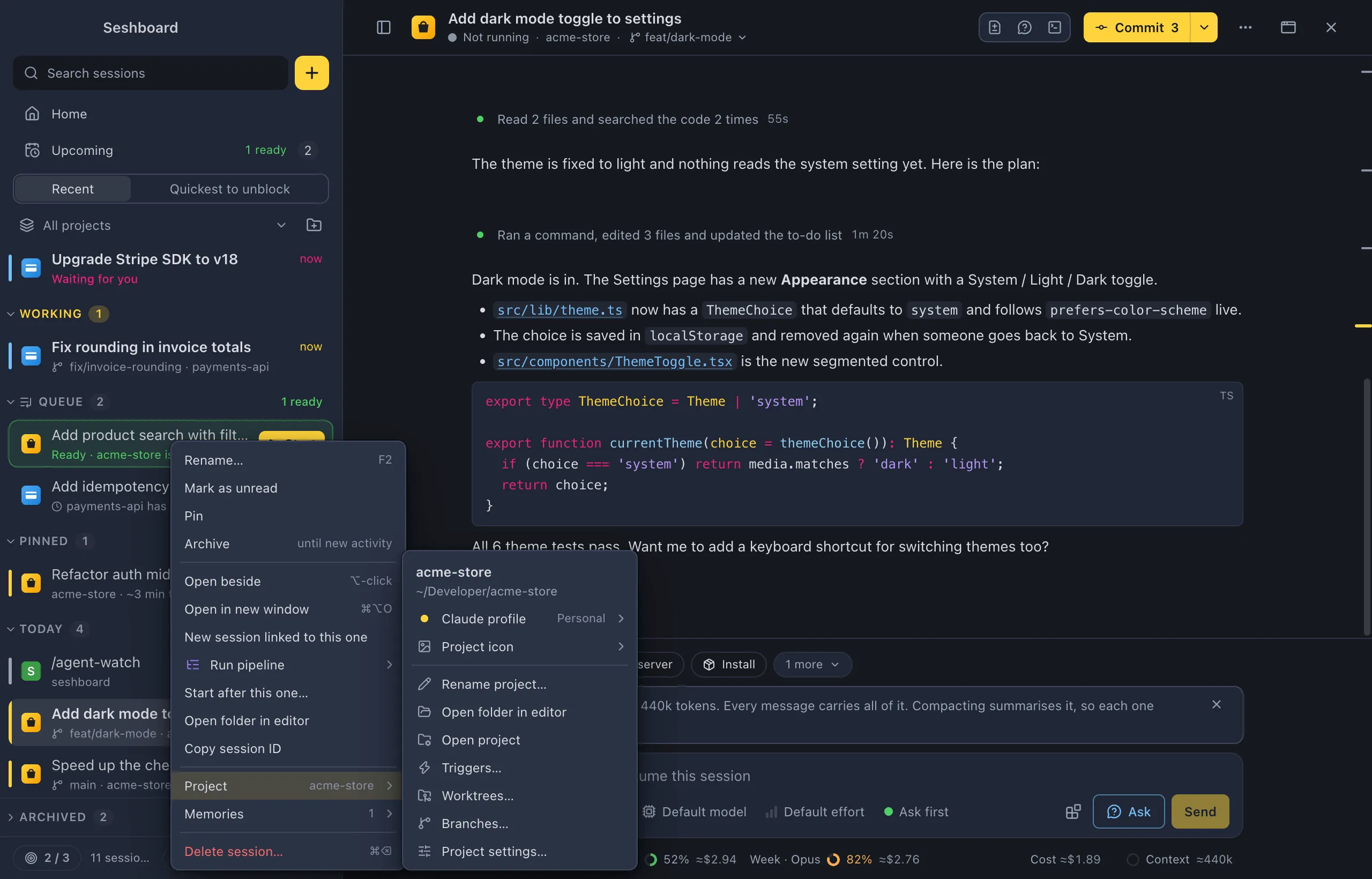Click Delete session… menu item
Image resolution: width=1372 pixels, height=879 pixels.
[288, 851]
